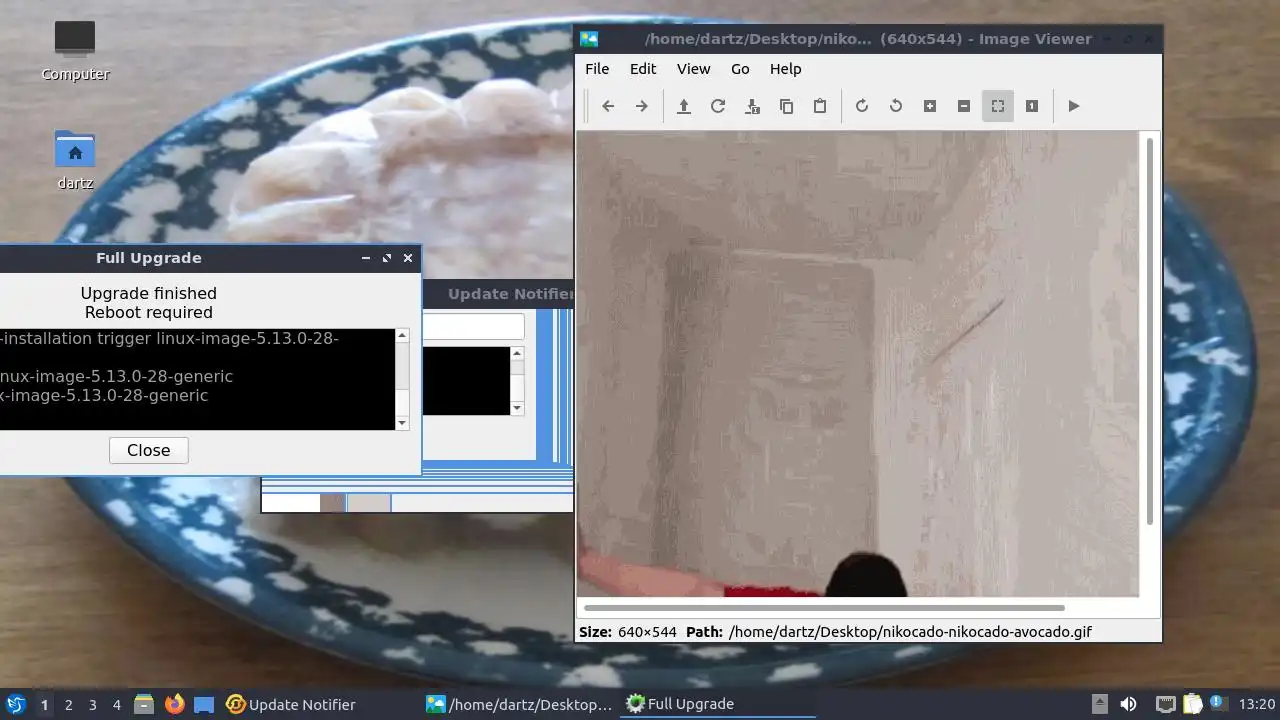
Task: Minimize the Full Upgrade window
Action: point(366,258)
